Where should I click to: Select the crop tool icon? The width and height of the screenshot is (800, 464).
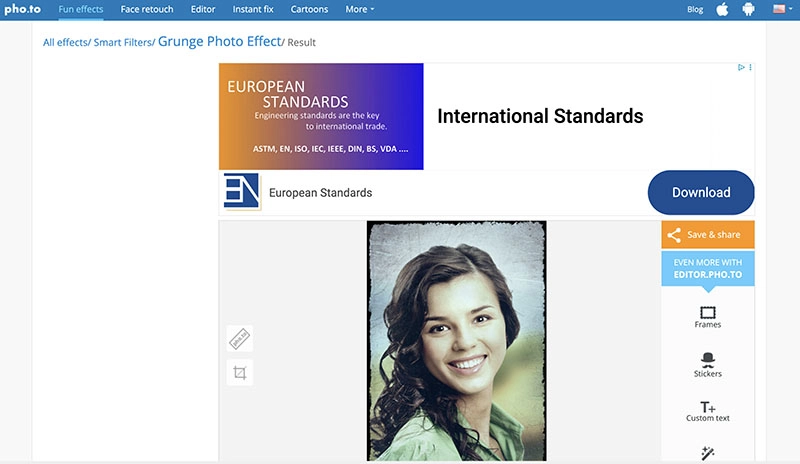pos(240,373)
